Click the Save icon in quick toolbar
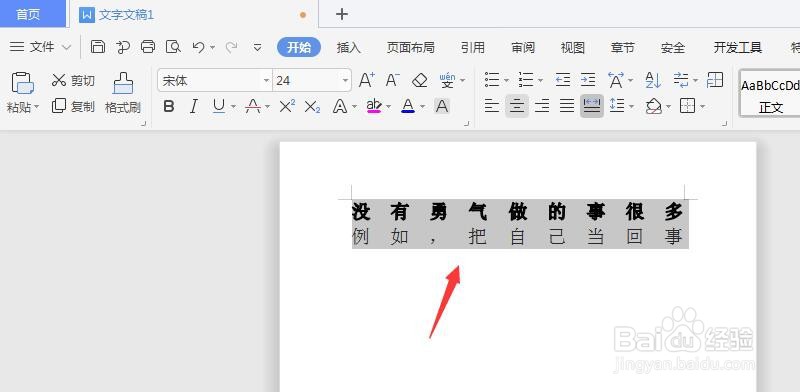The height and width of the screenshot is (392, 800). 97,47
